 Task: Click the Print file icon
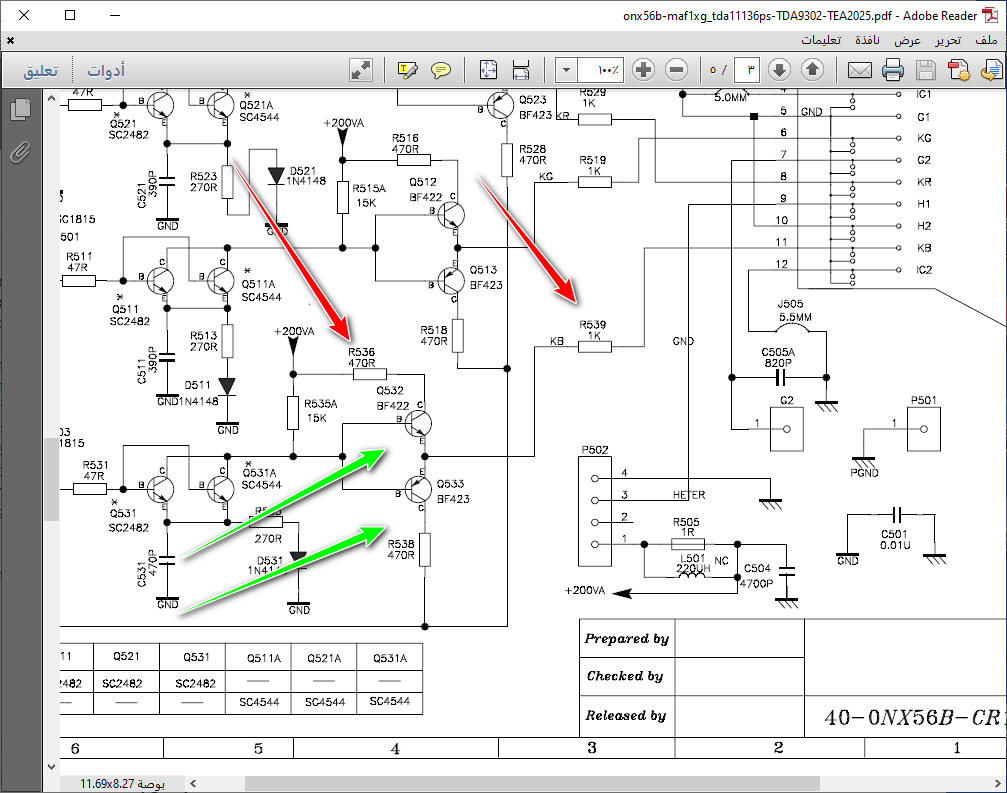[x=893, y=70]
